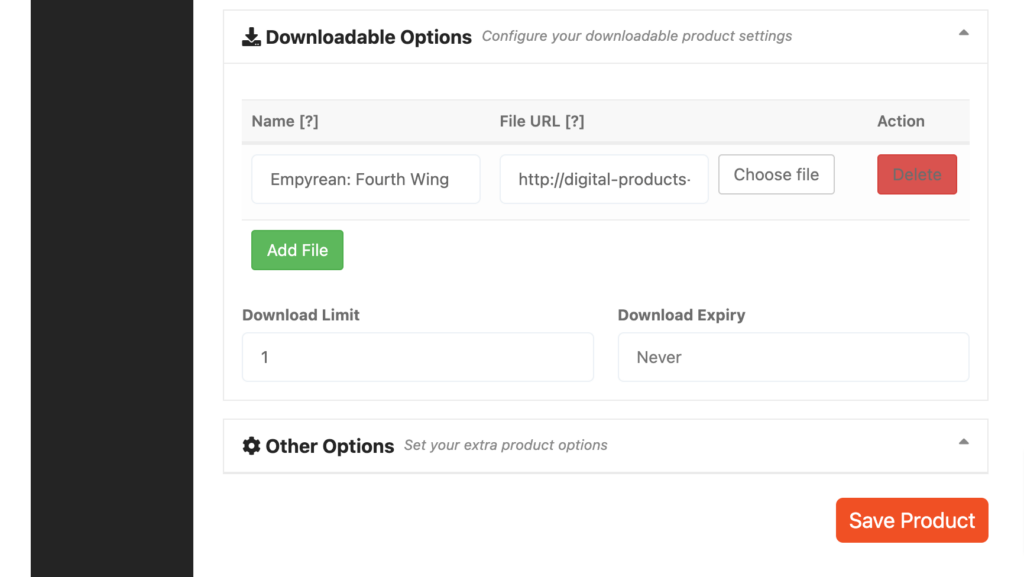Select the Download Expiry field showing Never
1024x577 pixels.
[x=792, y=357]
